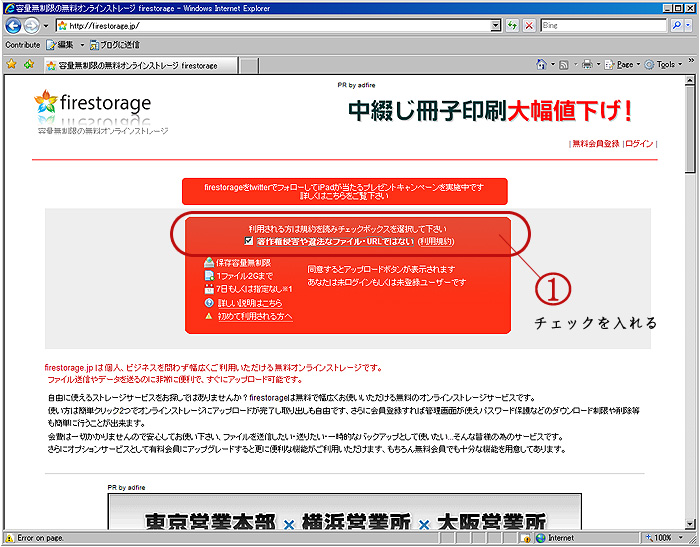
Task: Click the info icon beside 詳しい説明はこちら
Action: (x=209, y=303)
